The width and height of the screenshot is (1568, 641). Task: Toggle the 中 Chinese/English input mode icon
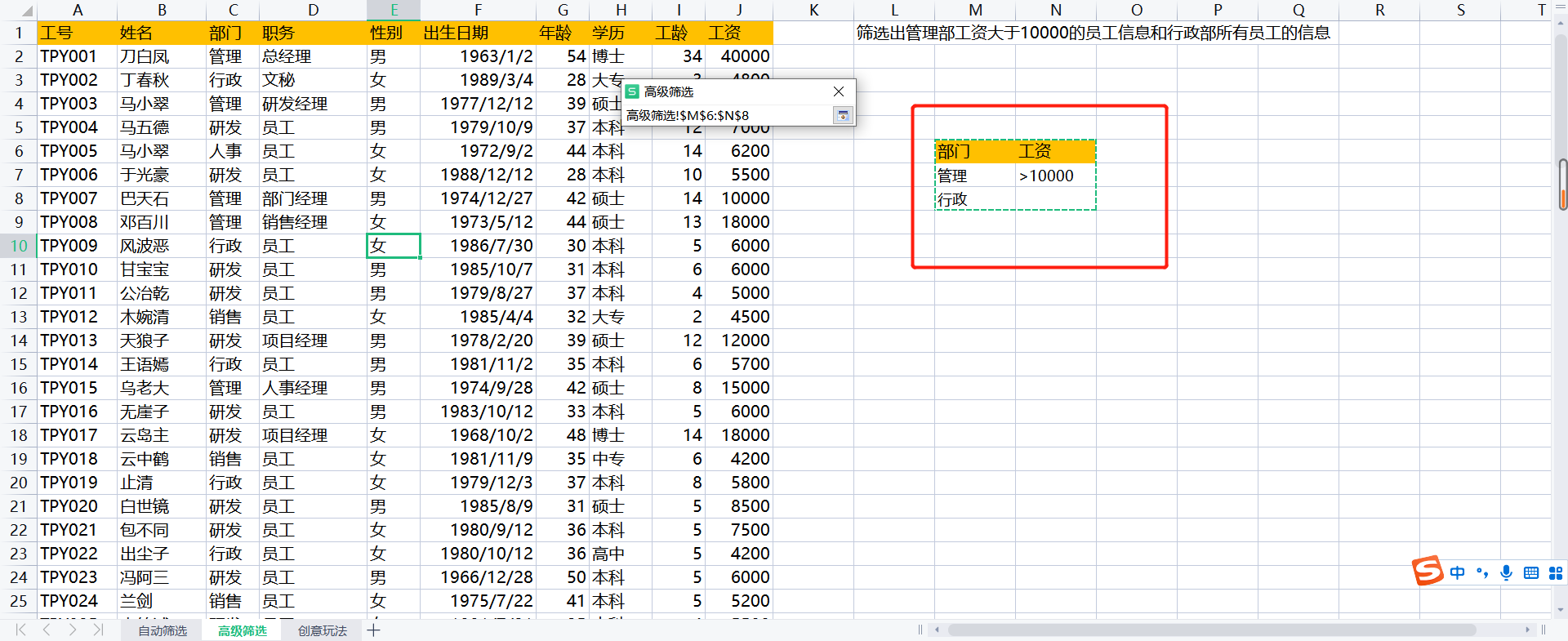click(1458, 572)
